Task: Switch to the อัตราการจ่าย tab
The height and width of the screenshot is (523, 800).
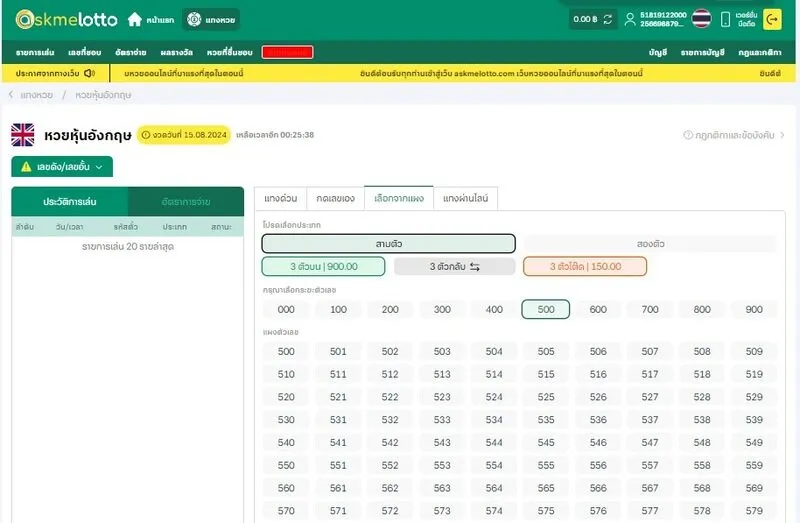Action: [x=186, y=201]
